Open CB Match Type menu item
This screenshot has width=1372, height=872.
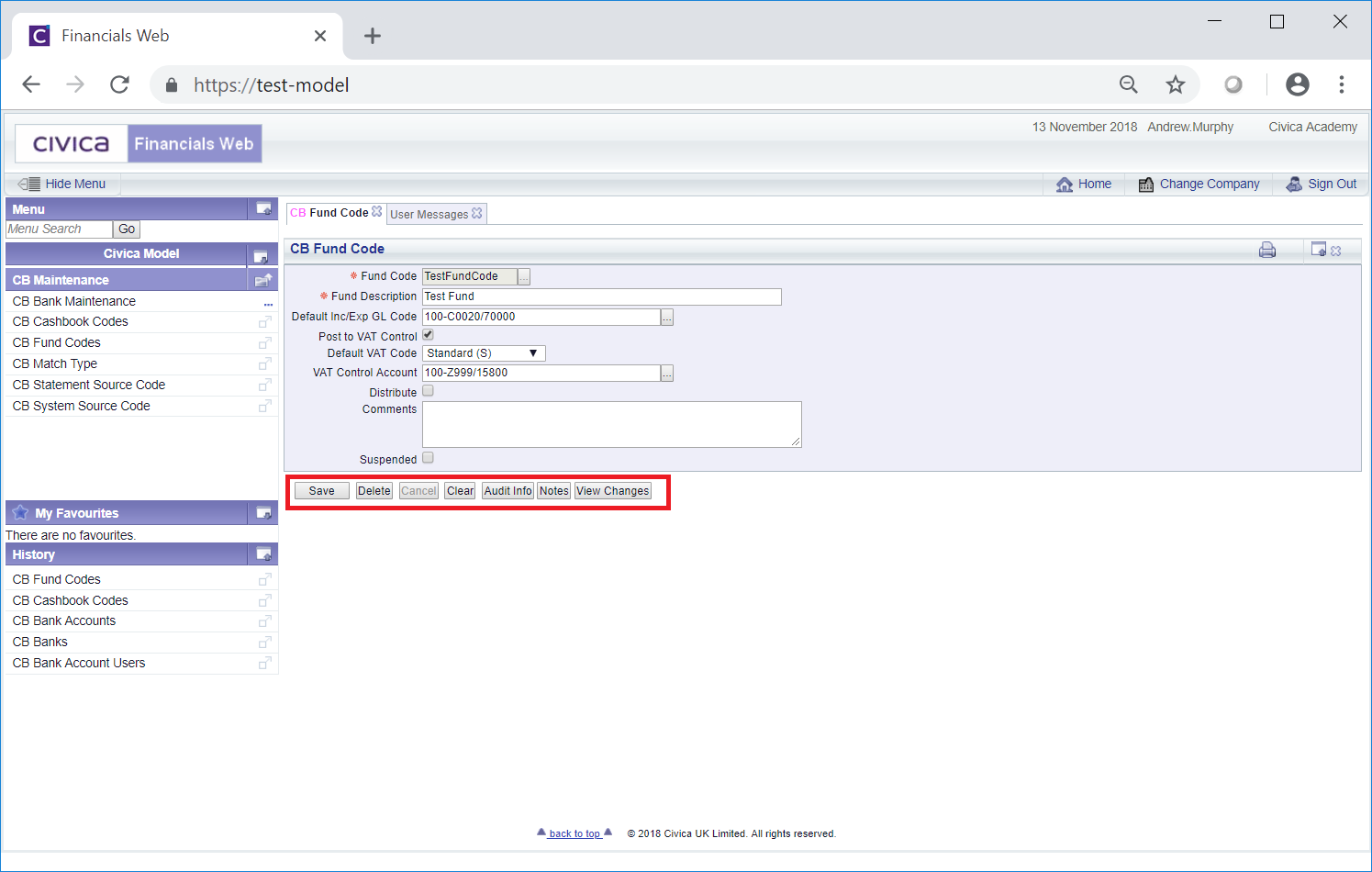pos(55,363)
